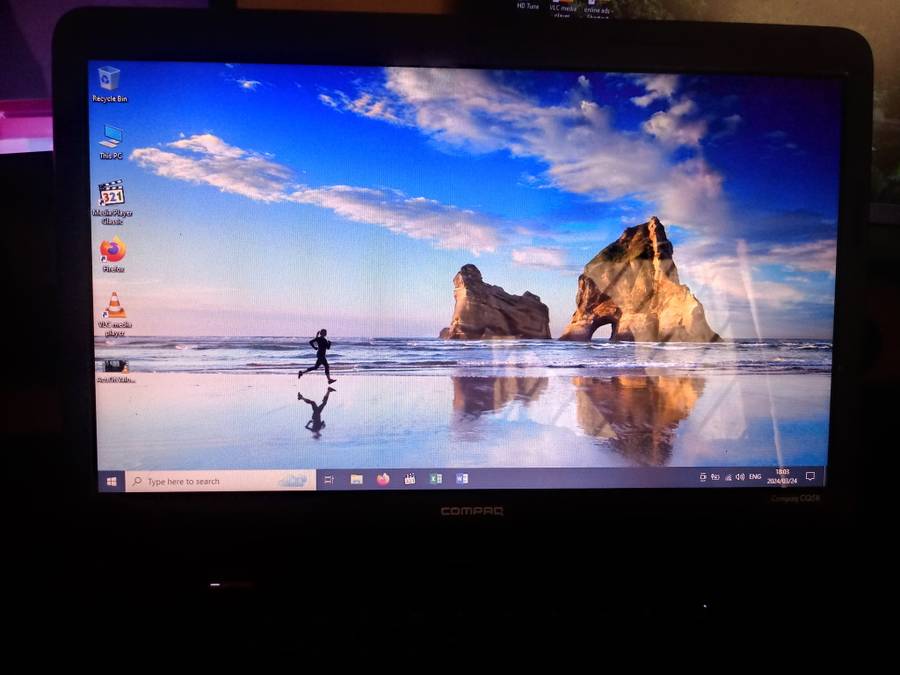Viewport: 900px width, 675px height.
Task: Open the clapperboard media app in taskbar
Action: tap(409, 479)
